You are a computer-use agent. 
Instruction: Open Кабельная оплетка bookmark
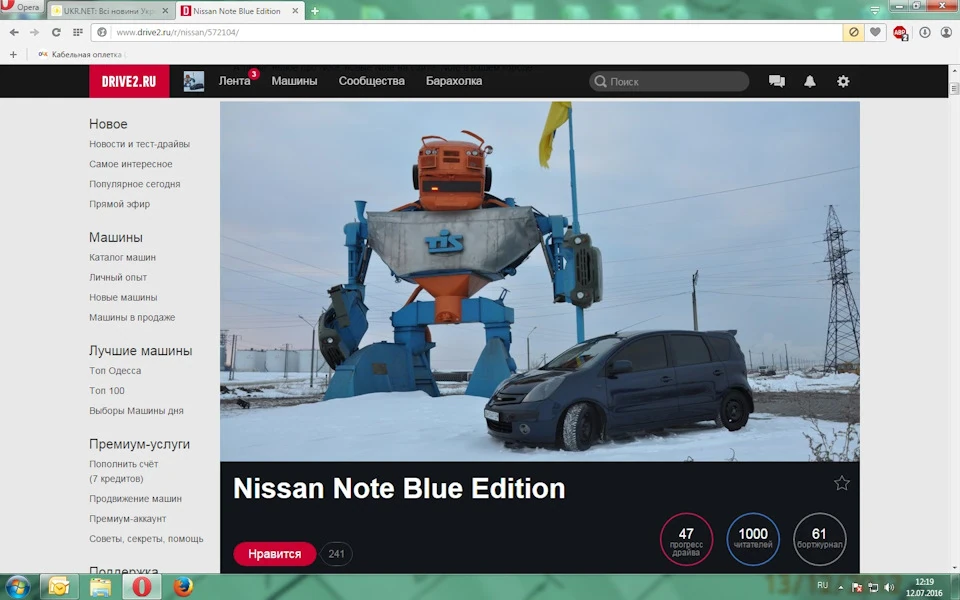pyautogui.click(x=81, y=54)
